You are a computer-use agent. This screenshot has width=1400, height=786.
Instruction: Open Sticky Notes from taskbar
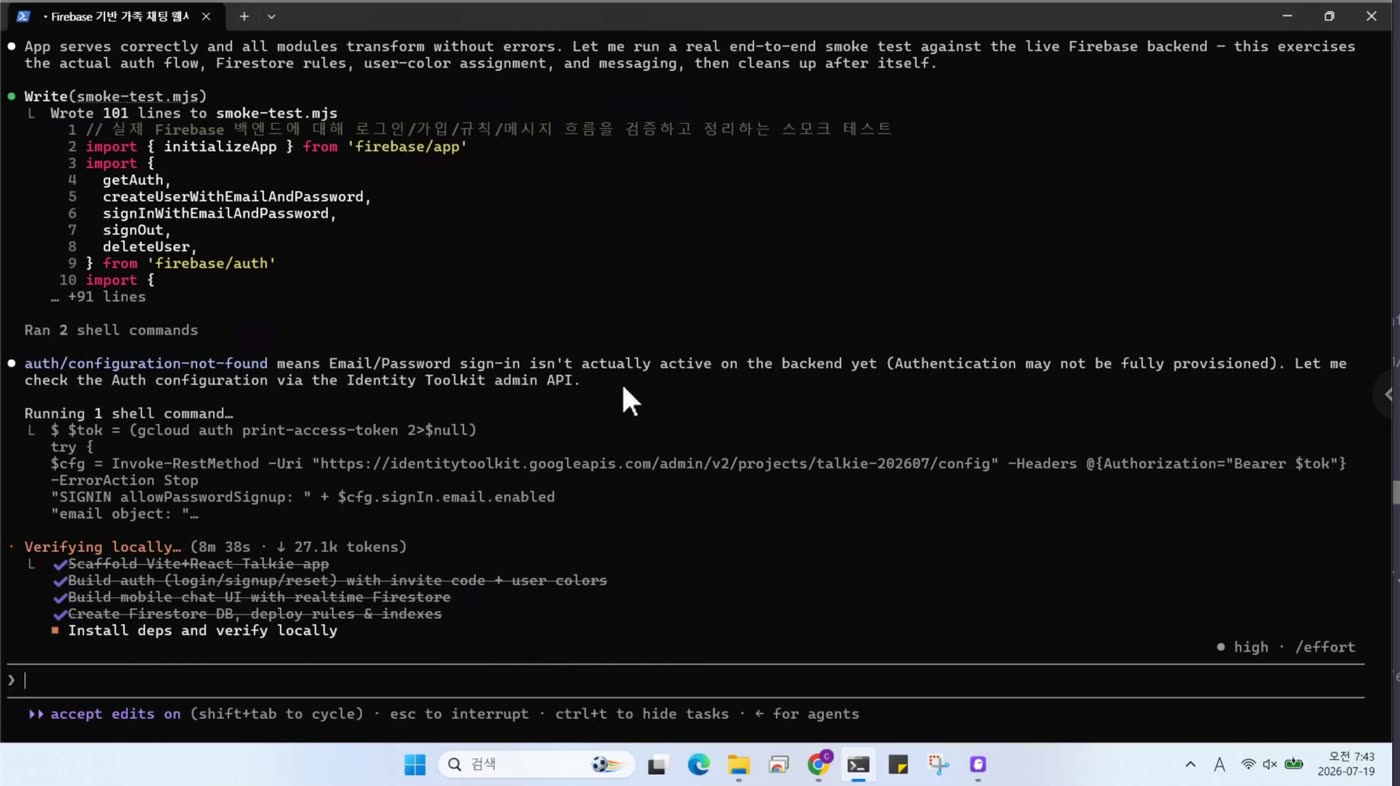(898, 765)
